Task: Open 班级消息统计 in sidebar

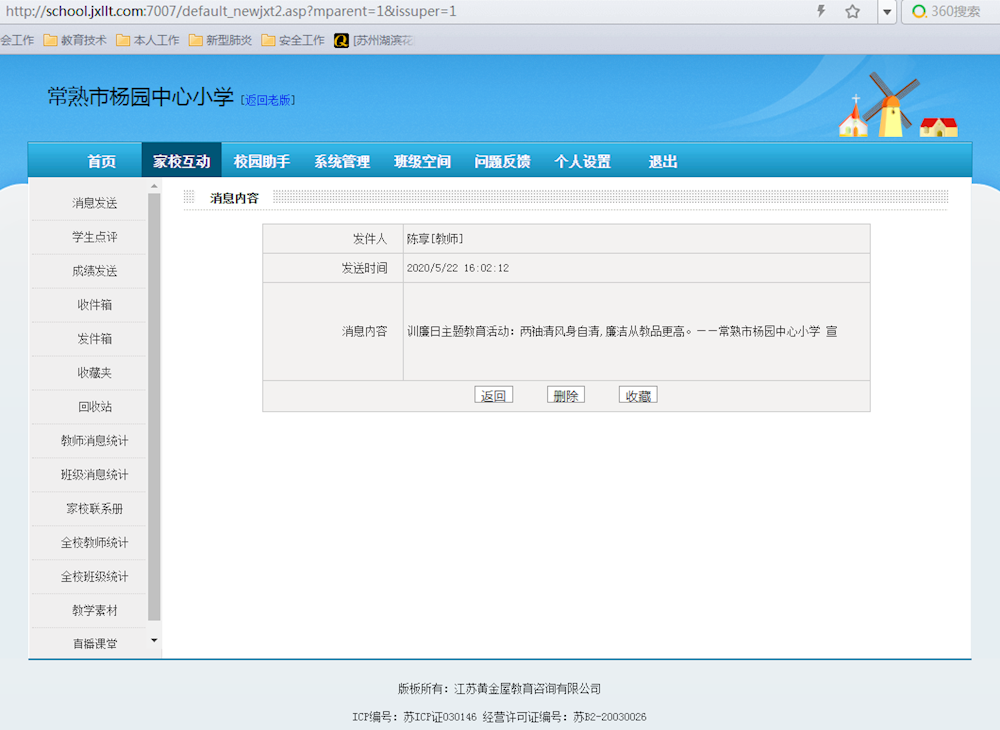Action: [94, 474]
